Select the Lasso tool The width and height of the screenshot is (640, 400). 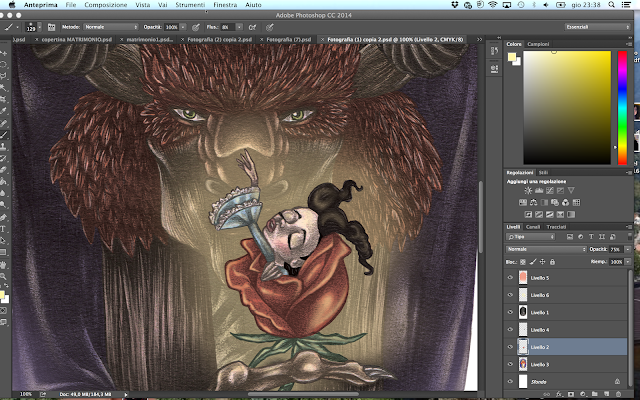(x=3, y=76)
